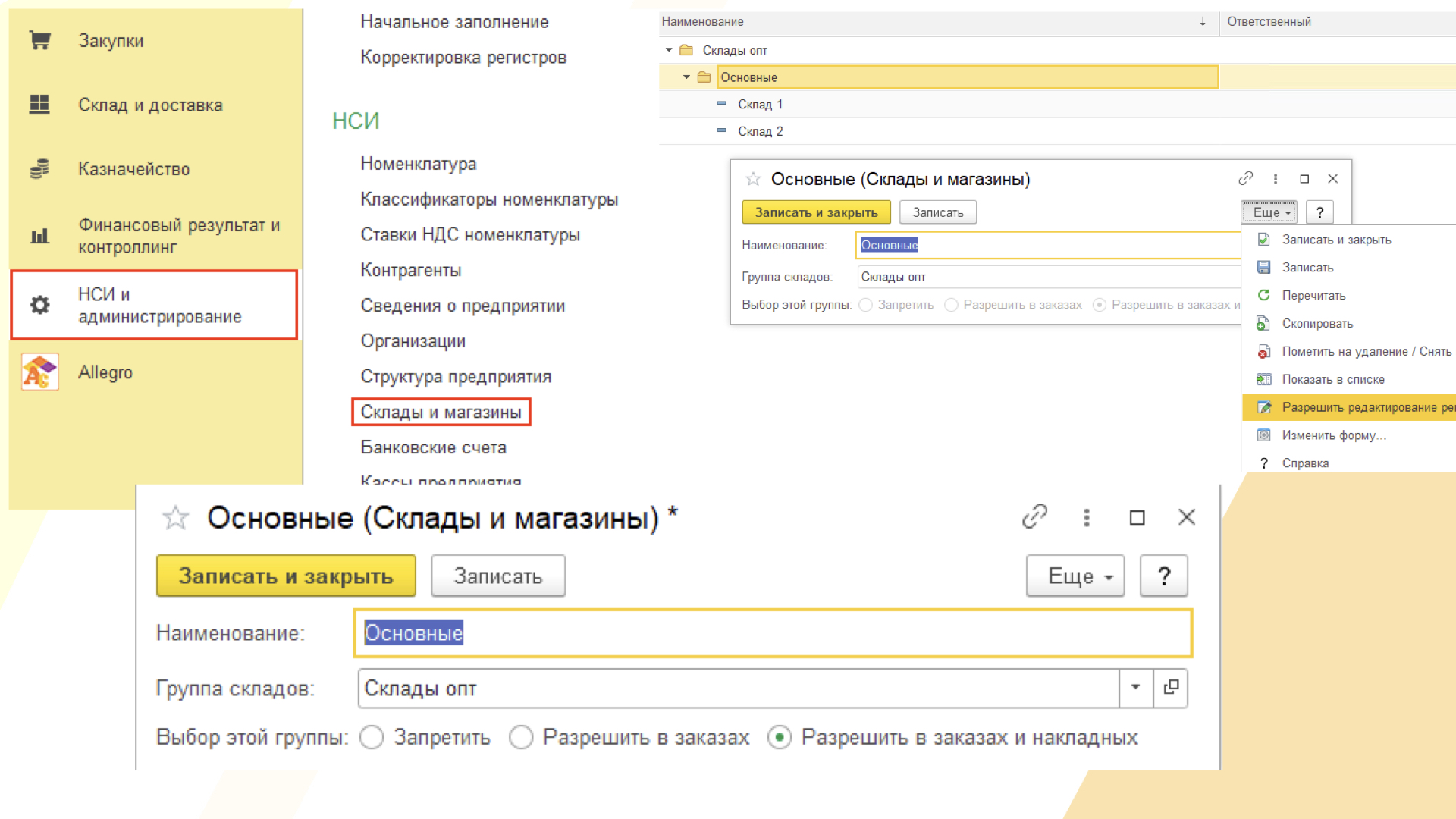Select Склад 1 row in tree
The height and width of the screenshot is (819, 1456).
point(1057,104)
